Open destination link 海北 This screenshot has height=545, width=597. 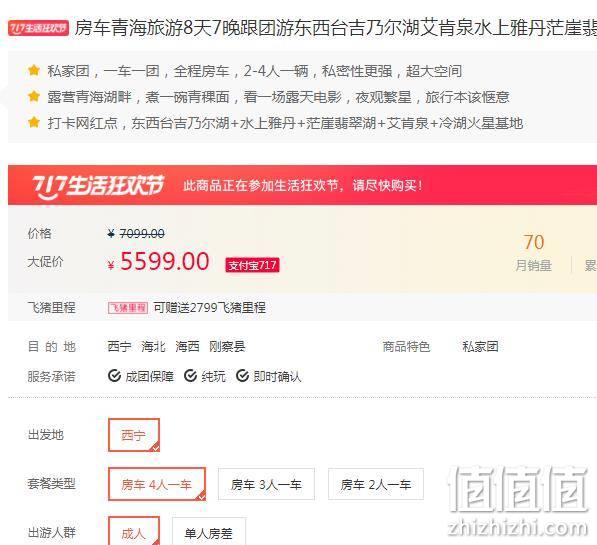[x=153, y=347]
